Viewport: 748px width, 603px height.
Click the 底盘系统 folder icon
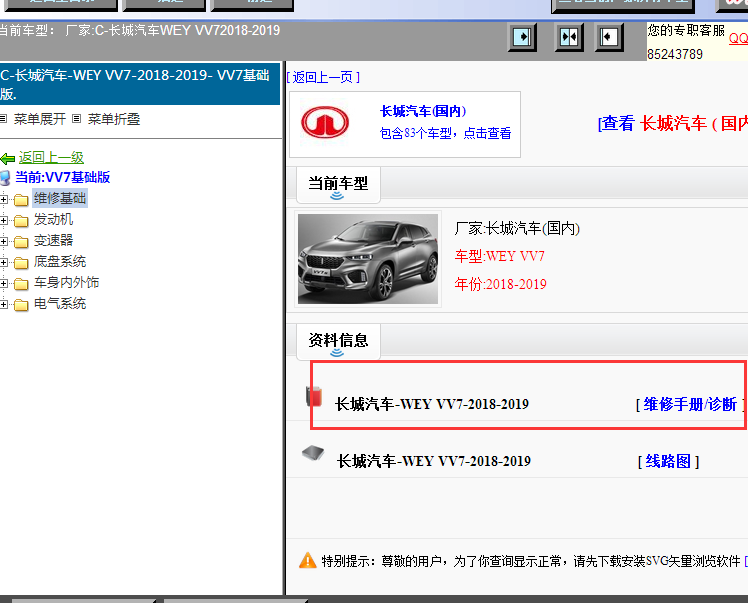coord(21,262)
